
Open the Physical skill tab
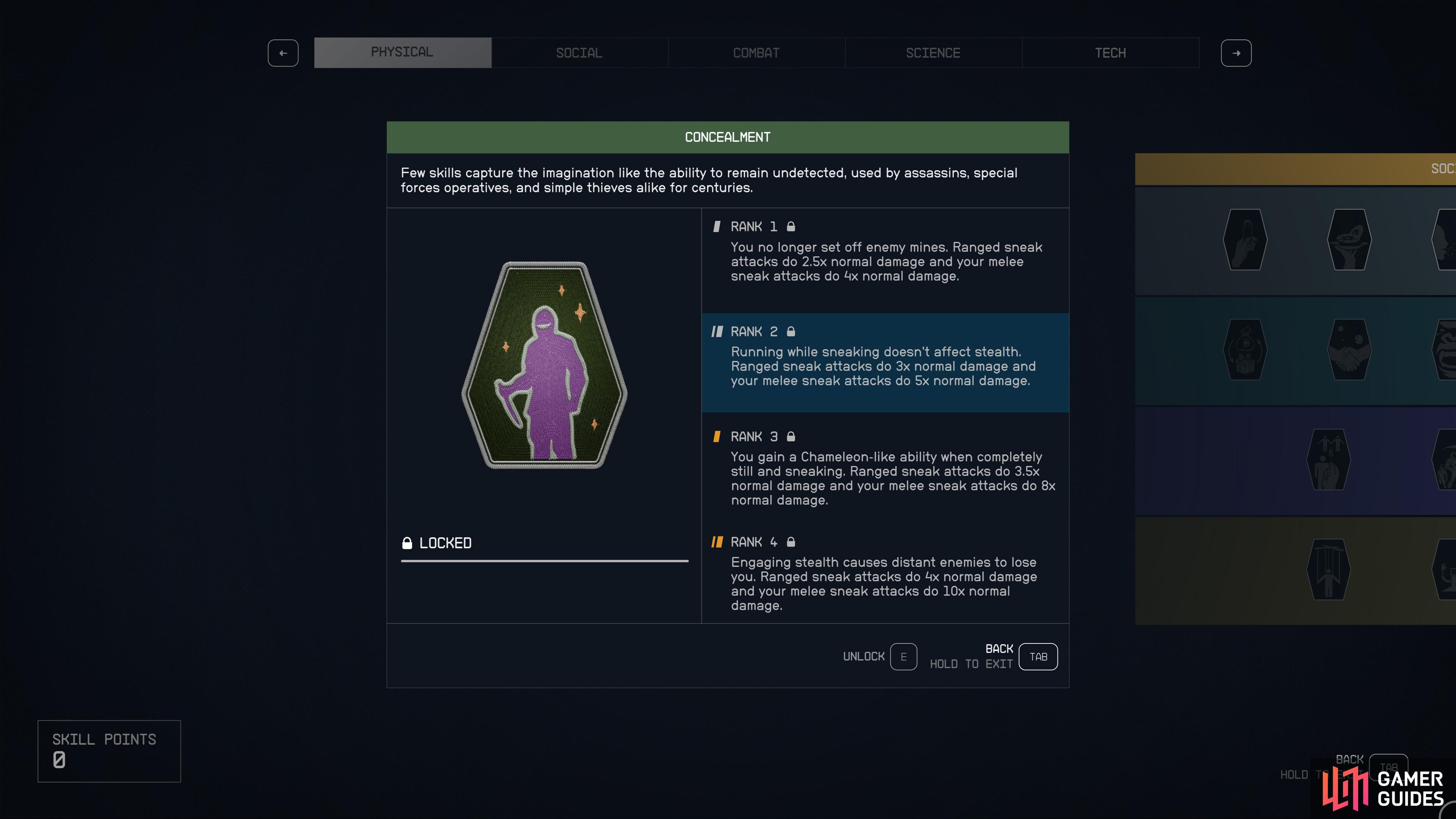402,53
